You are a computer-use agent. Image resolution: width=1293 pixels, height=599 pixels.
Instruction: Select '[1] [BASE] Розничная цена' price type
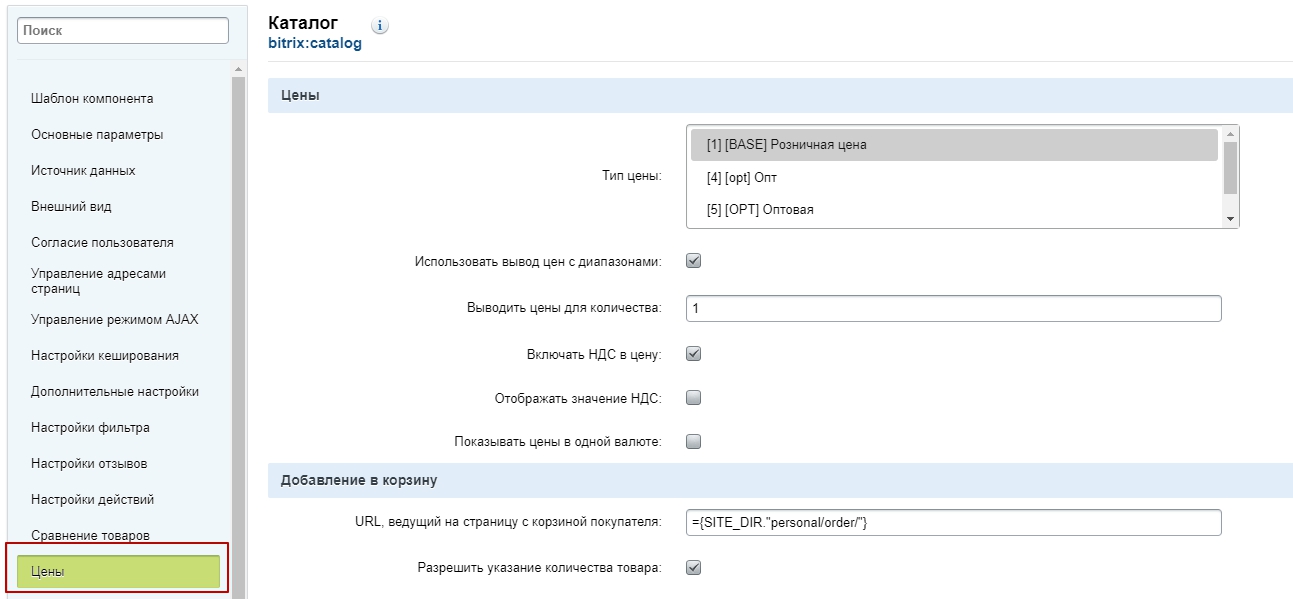coord(954,144)
